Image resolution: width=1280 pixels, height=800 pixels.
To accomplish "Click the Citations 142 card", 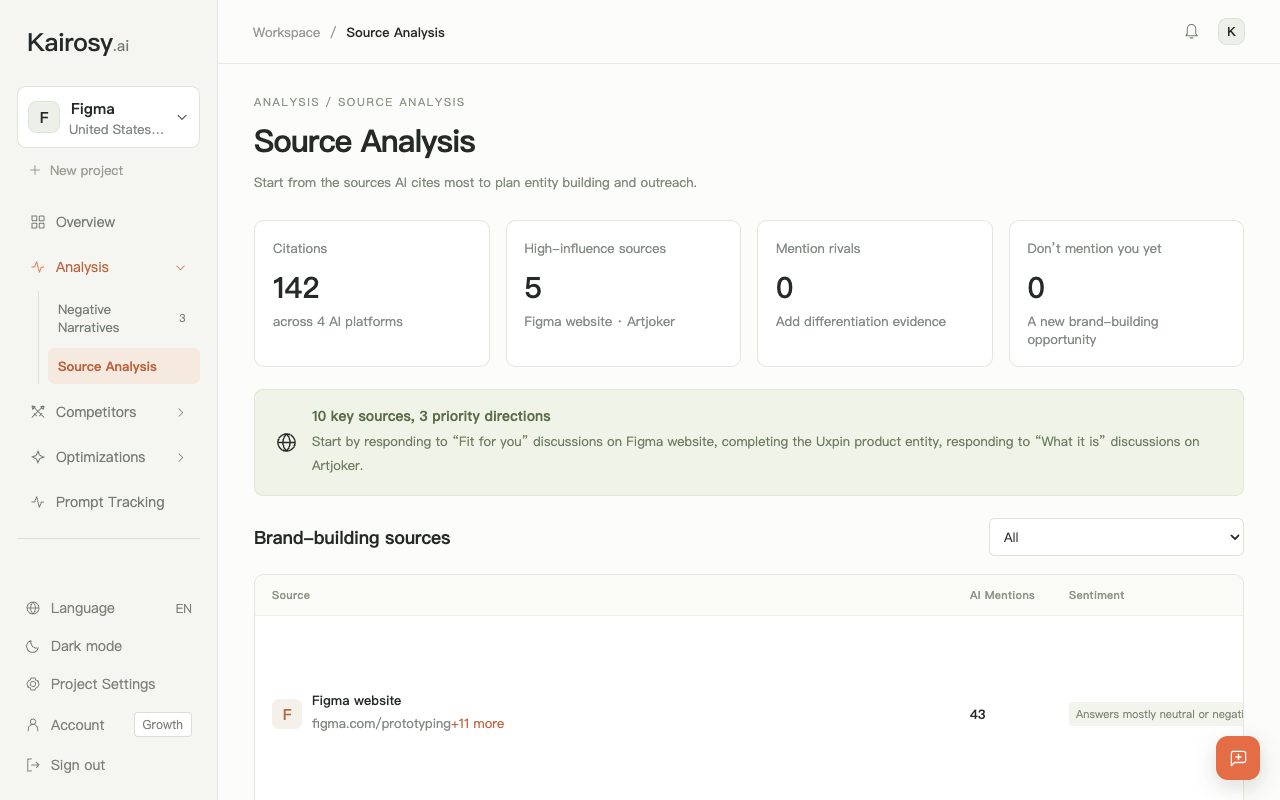I will point(372,293).
